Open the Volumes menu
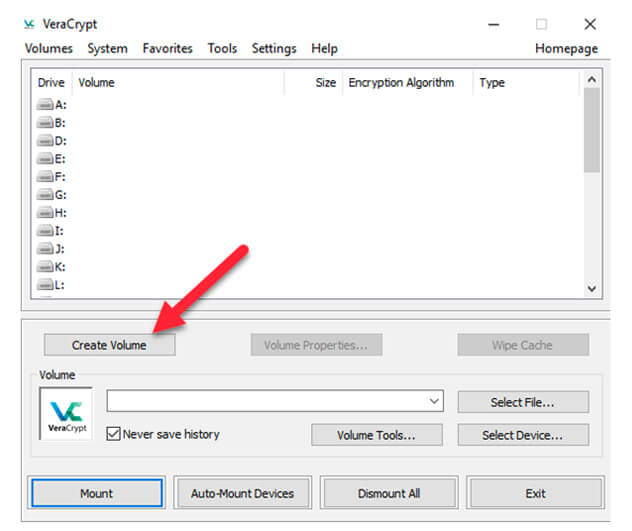Image resolution: width=632 pixels, height=531 pixels. (x=49, y=48)
